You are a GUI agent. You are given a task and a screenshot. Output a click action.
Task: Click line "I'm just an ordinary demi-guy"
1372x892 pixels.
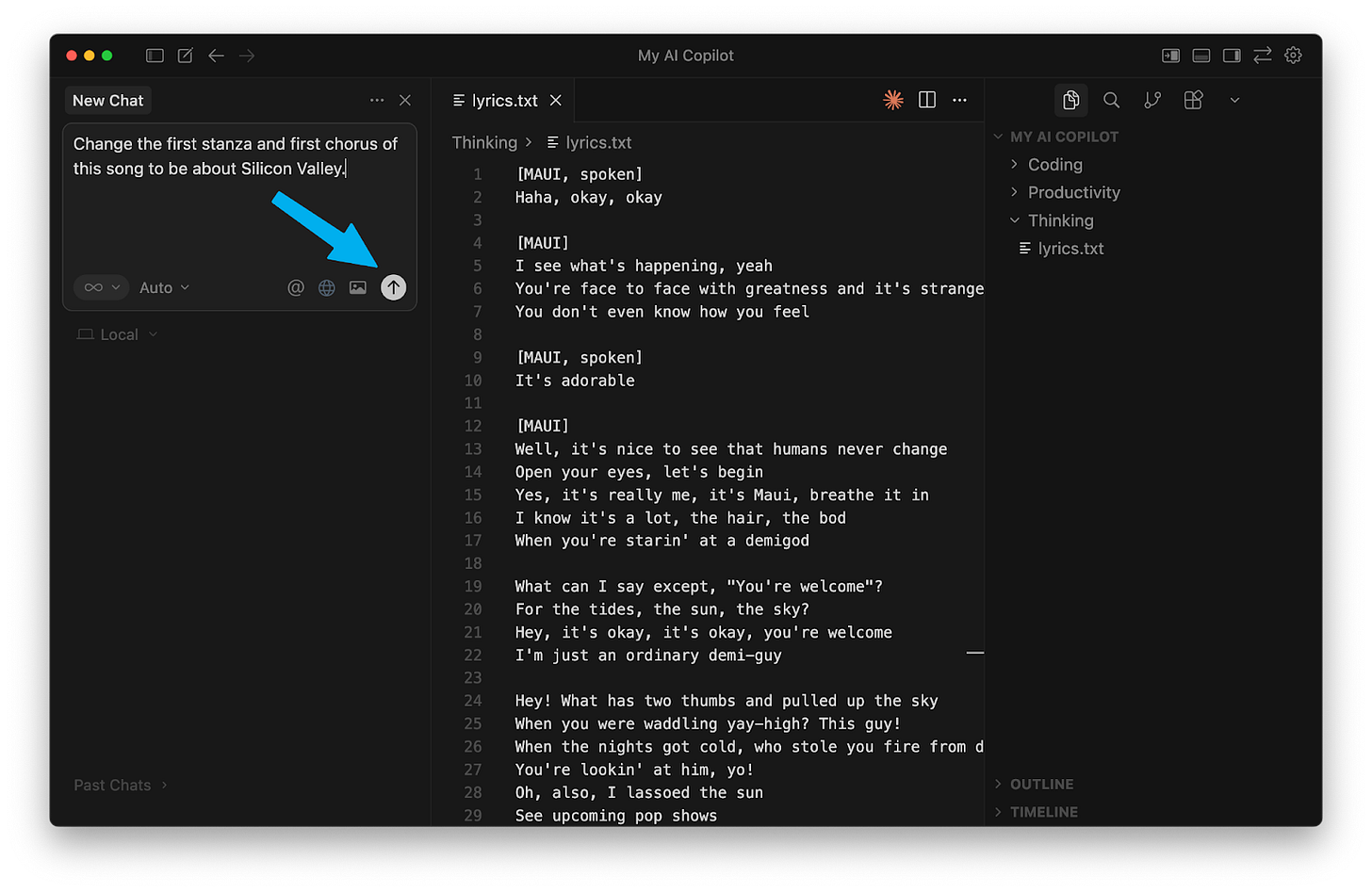tap(648, 655)
